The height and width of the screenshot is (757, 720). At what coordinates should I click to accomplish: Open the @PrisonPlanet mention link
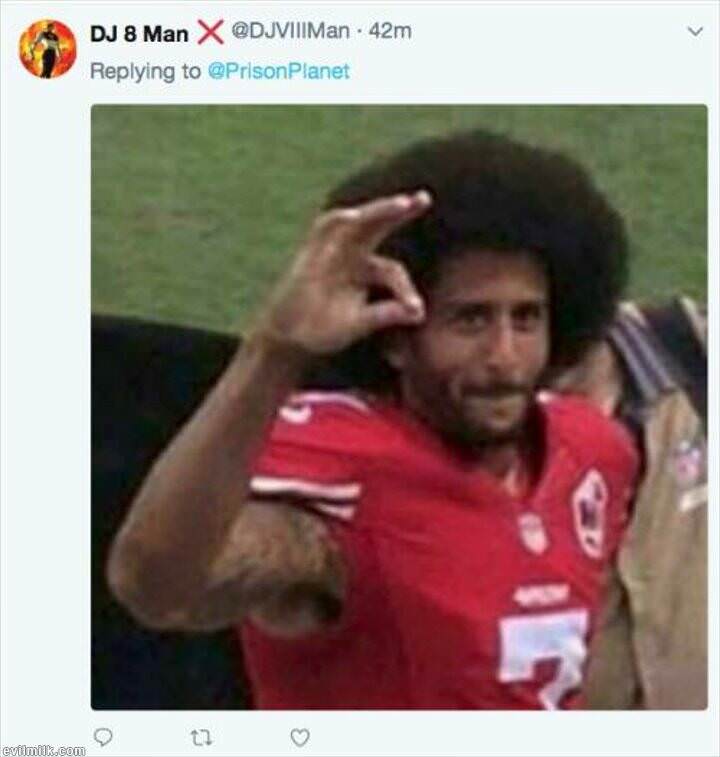[x=279, y=71]
